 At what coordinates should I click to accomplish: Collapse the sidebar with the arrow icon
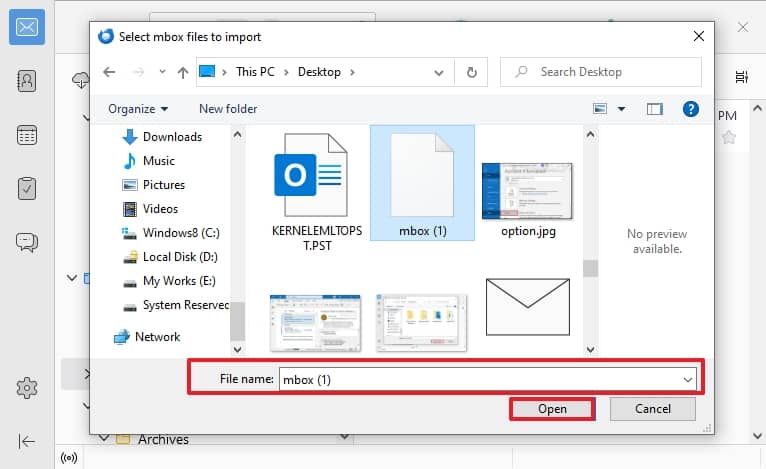[x=26, y=441]
